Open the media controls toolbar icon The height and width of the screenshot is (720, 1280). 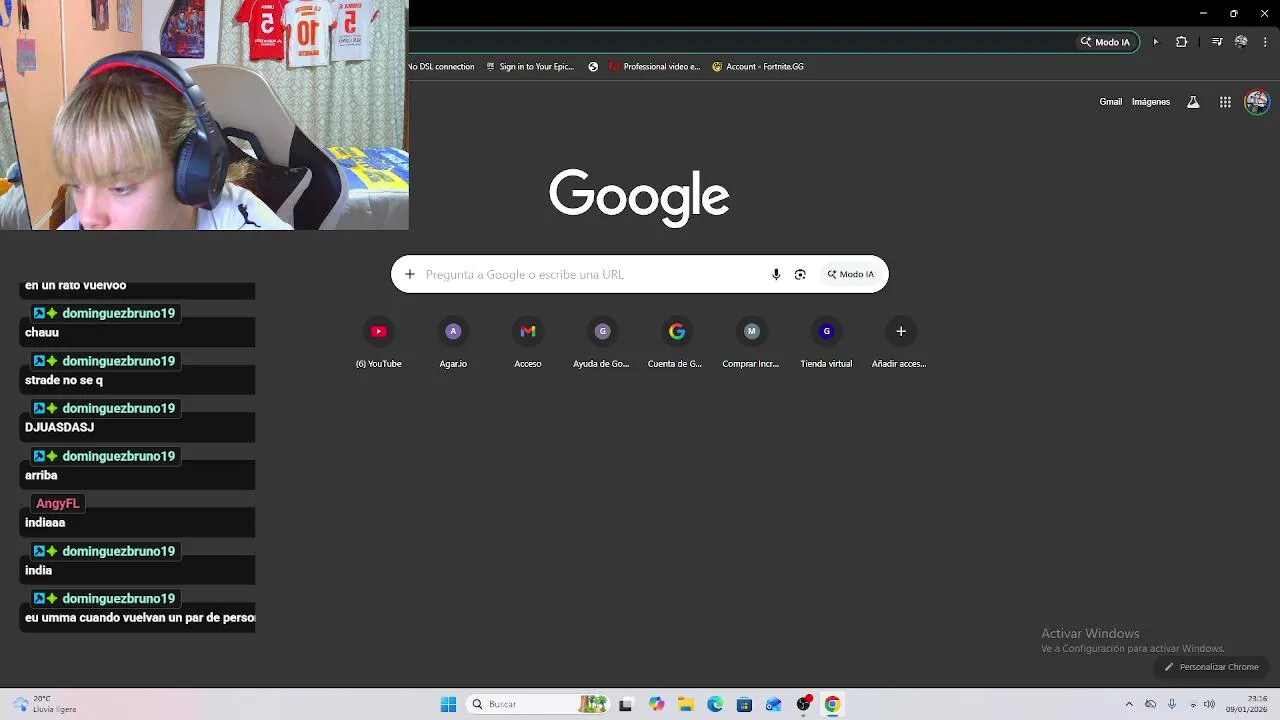point(1217,42)
